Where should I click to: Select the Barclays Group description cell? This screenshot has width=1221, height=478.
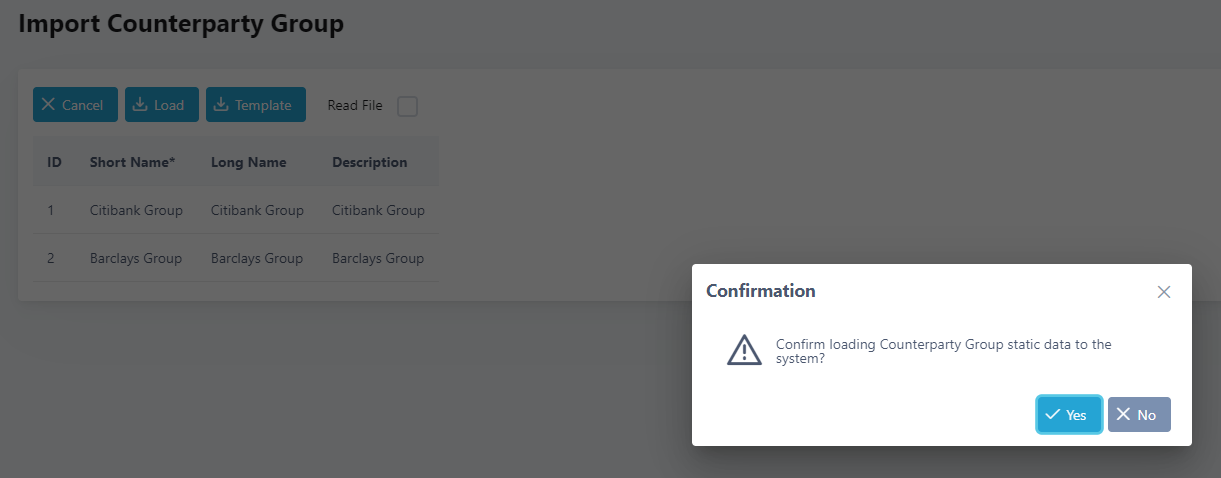pos(378,258)
